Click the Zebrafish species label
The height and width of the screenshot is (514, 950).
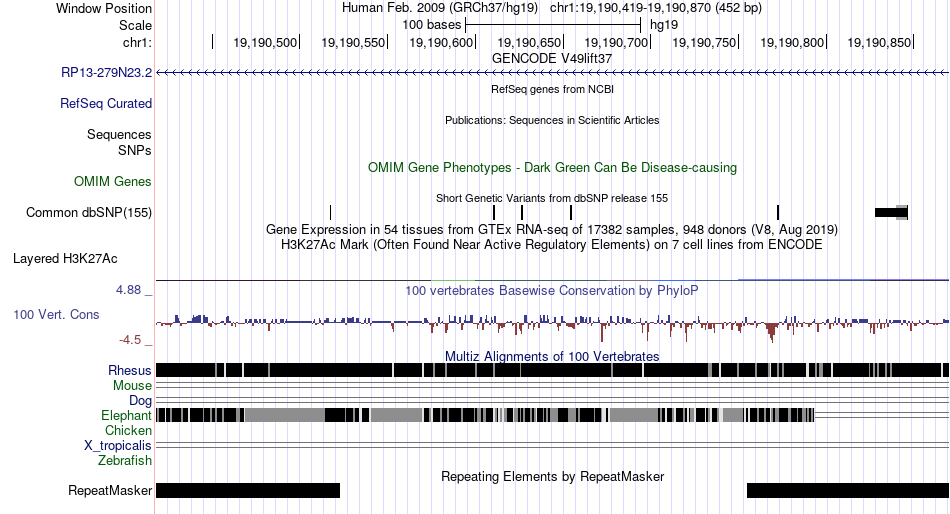pyautogui.click(x=125, y=461)
